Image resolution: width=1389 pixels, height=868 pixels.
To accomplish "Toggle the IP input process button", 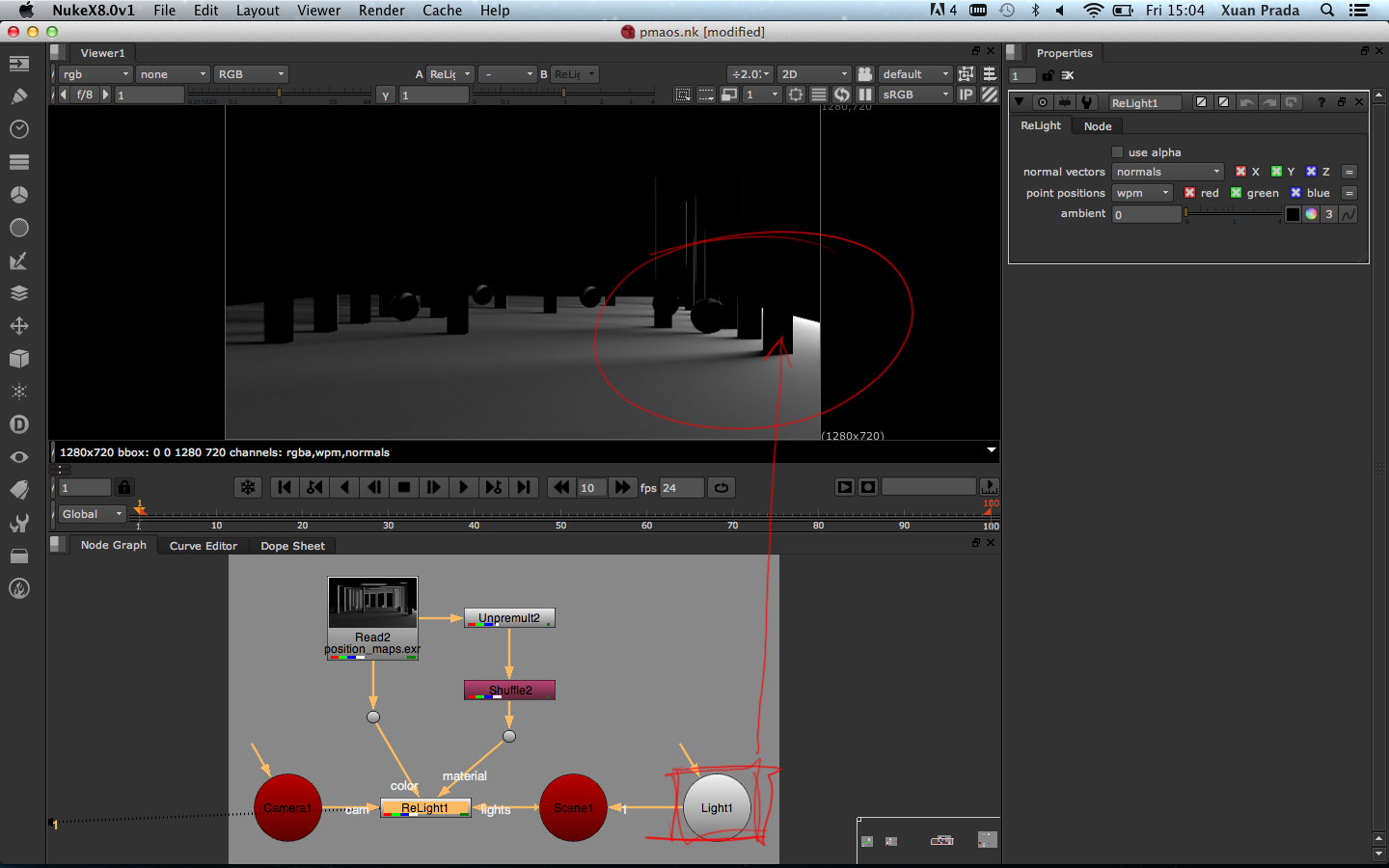I will click(966, 95).
